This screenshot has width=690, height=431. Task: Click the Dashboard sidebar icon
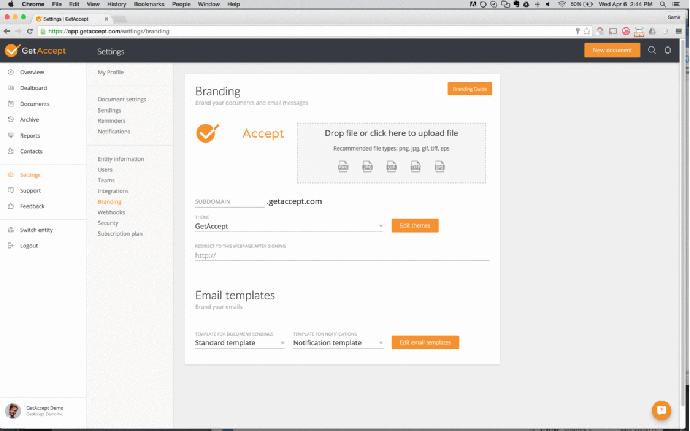click(x=11, y=88)
